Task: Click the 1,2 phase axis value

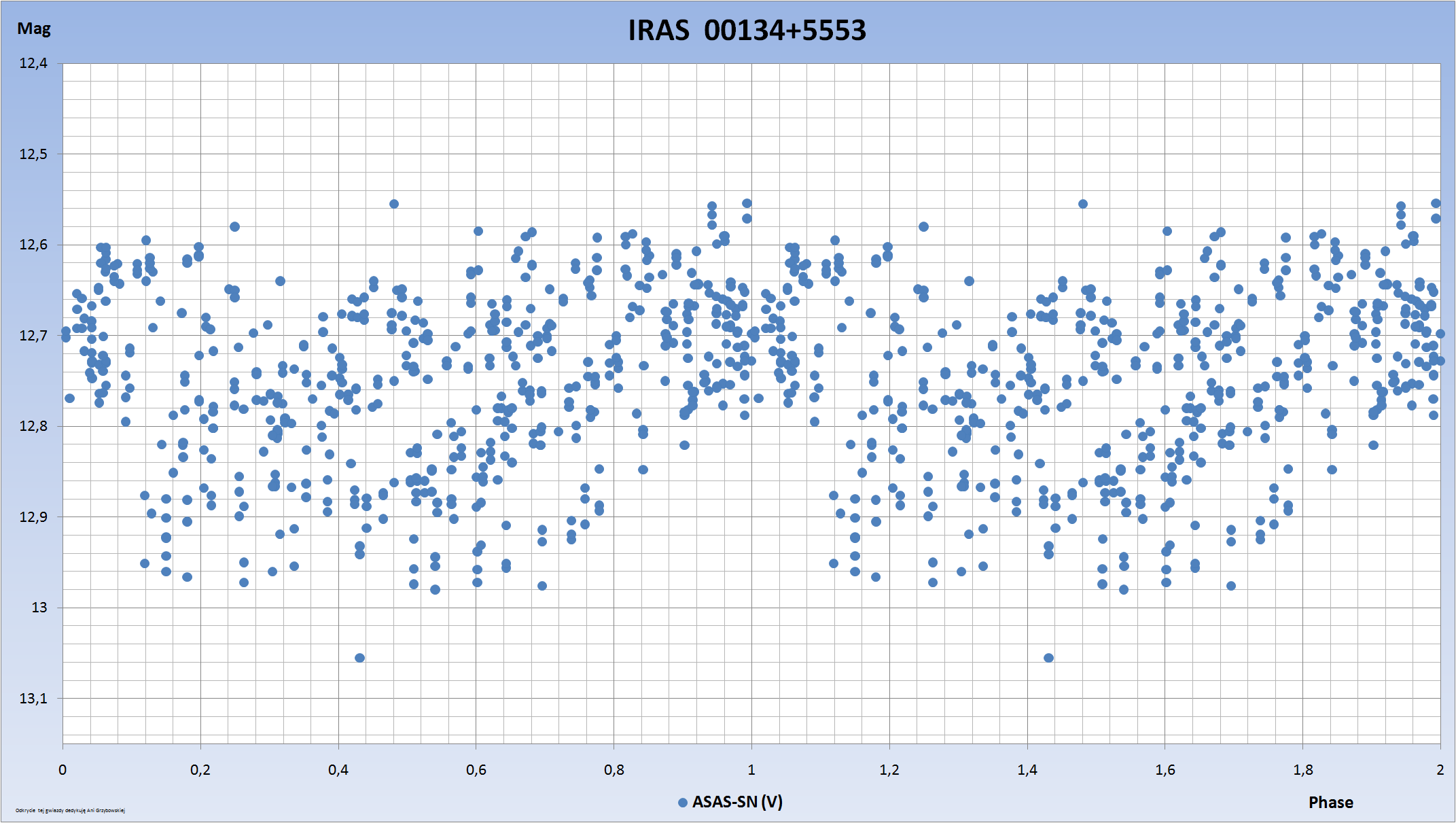Action: tap(889, 770)
